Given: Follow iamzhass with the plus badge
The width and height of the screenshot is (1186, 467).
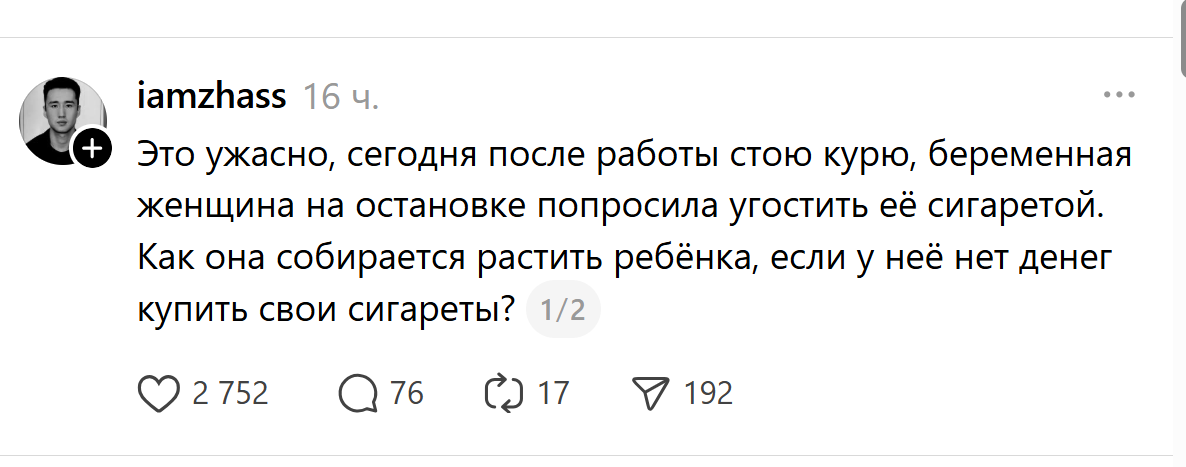Looking at the screenshot, I should click(x=91, y=150).
